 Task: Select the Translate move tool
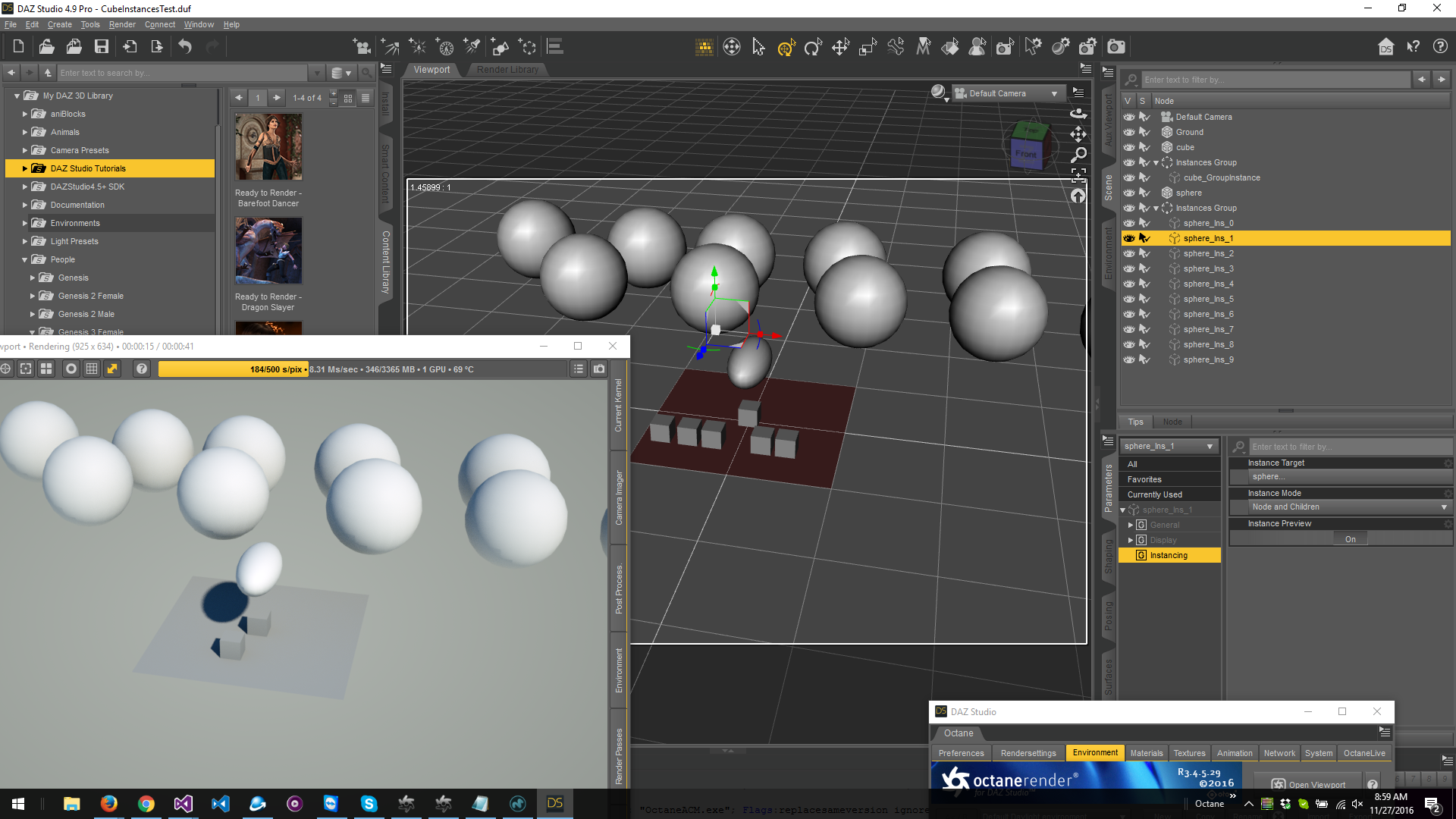tap(840, 48)
